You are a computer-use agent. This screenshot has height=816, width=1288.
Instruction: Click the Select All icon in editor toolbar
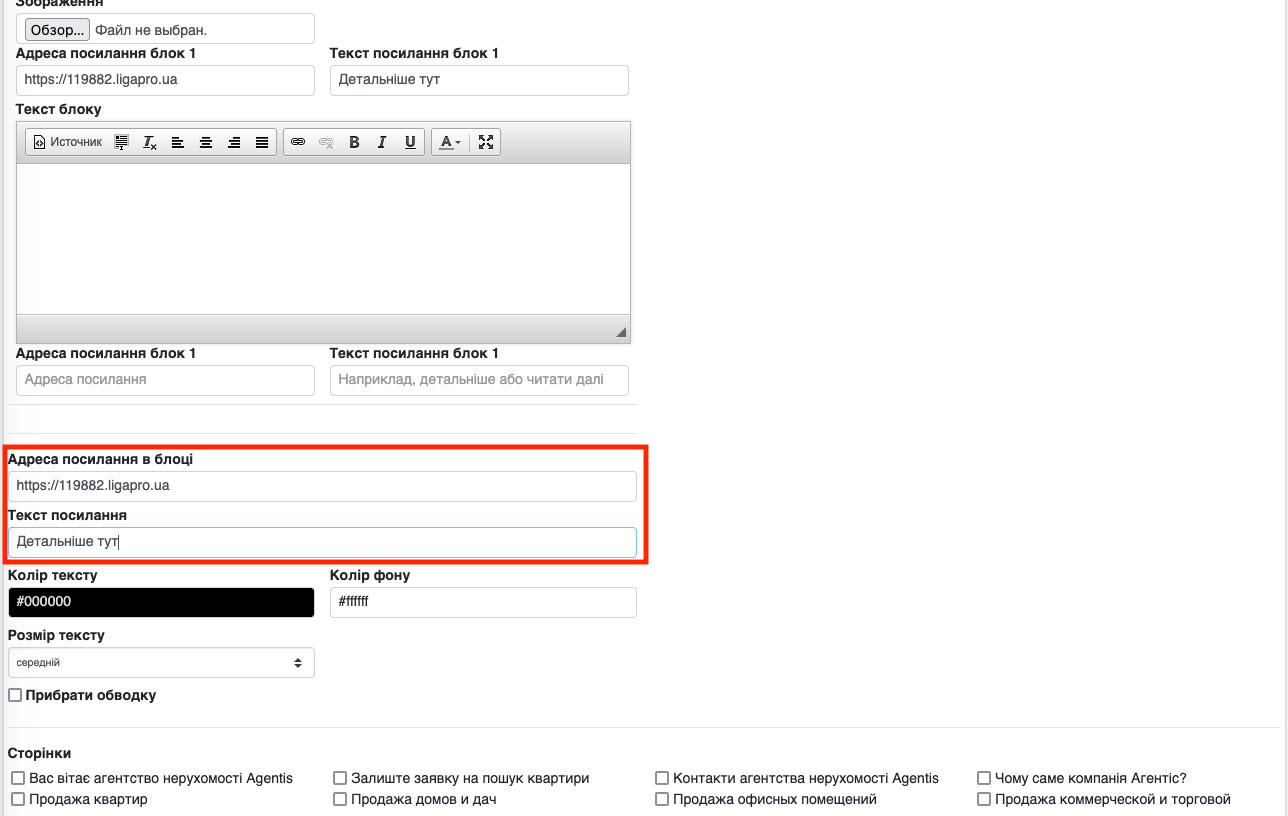pos(122,142)
